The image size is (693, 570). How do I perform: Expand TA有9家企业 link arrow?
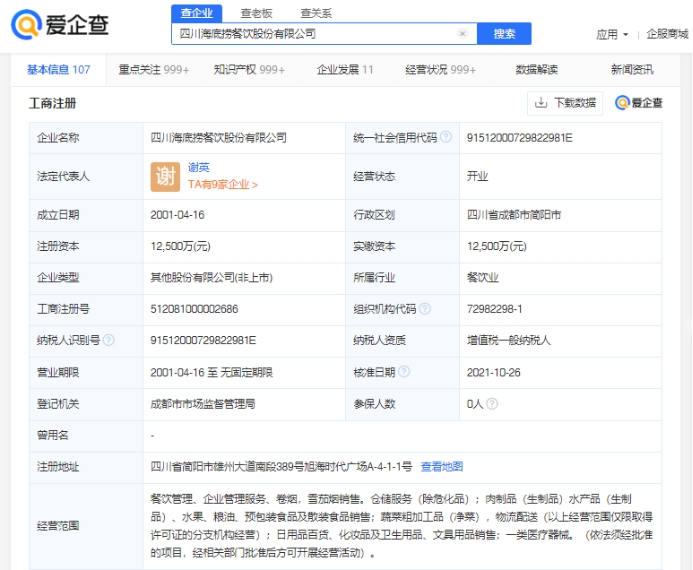tap(255, 185)
